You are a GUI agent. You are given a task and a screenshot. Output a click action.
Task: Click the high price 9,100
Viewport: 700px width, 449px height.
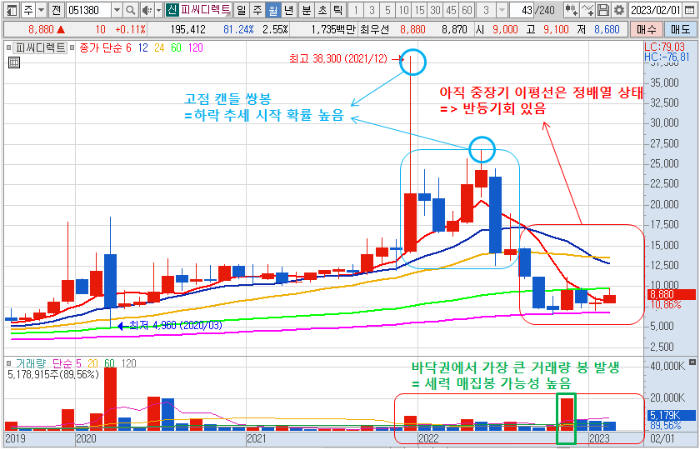click(x=556, y=29)
